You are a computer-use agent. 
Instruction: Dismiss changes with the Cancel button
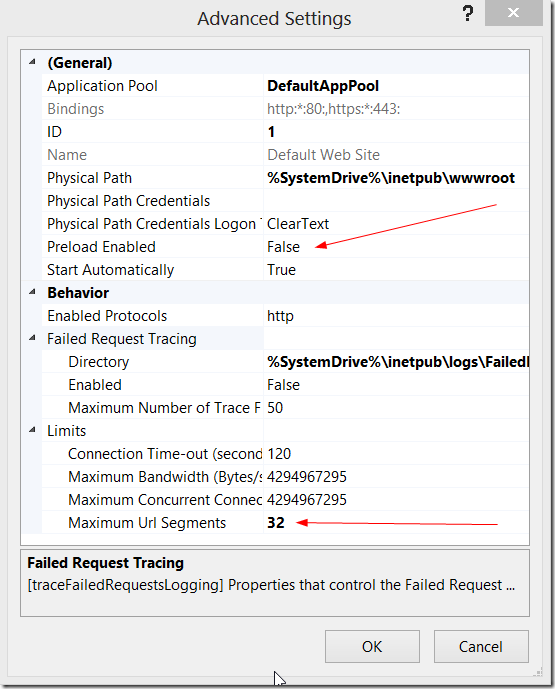coord(481,646)
